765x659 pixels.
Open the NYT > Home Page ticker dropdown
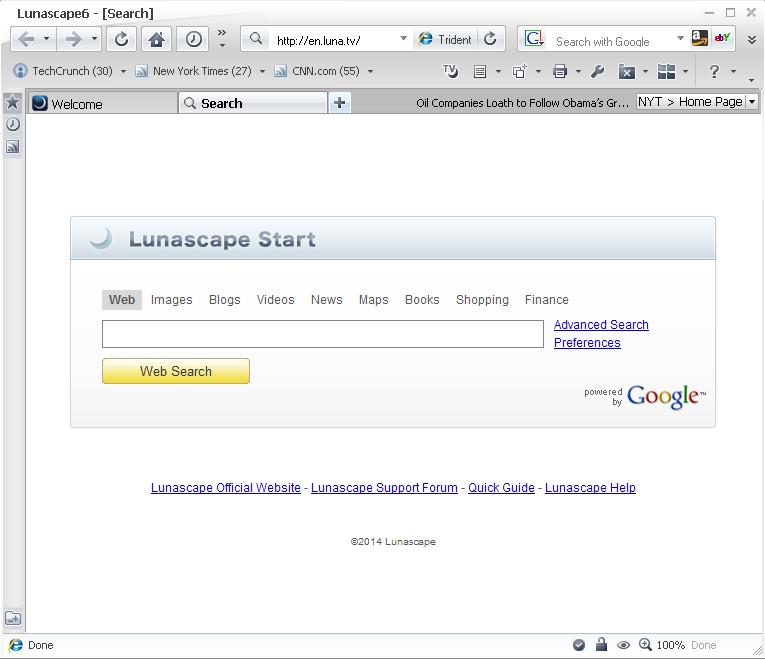[x=752, y=101]
